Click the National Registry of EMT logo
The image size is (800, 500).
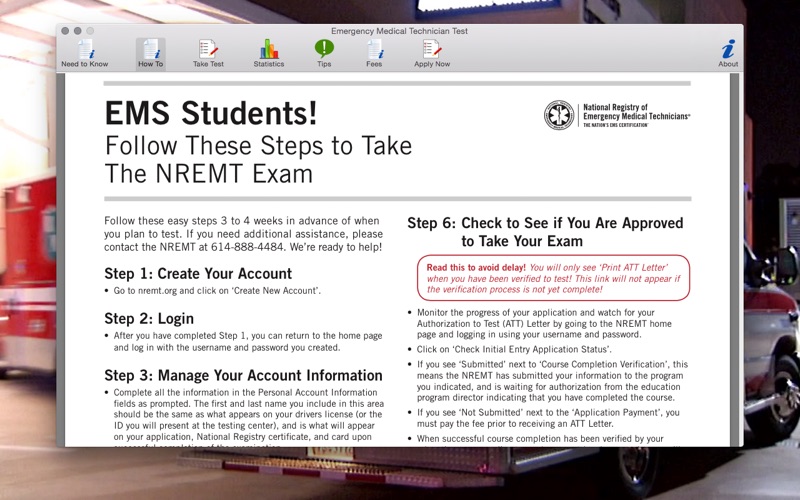pos(617,115)
